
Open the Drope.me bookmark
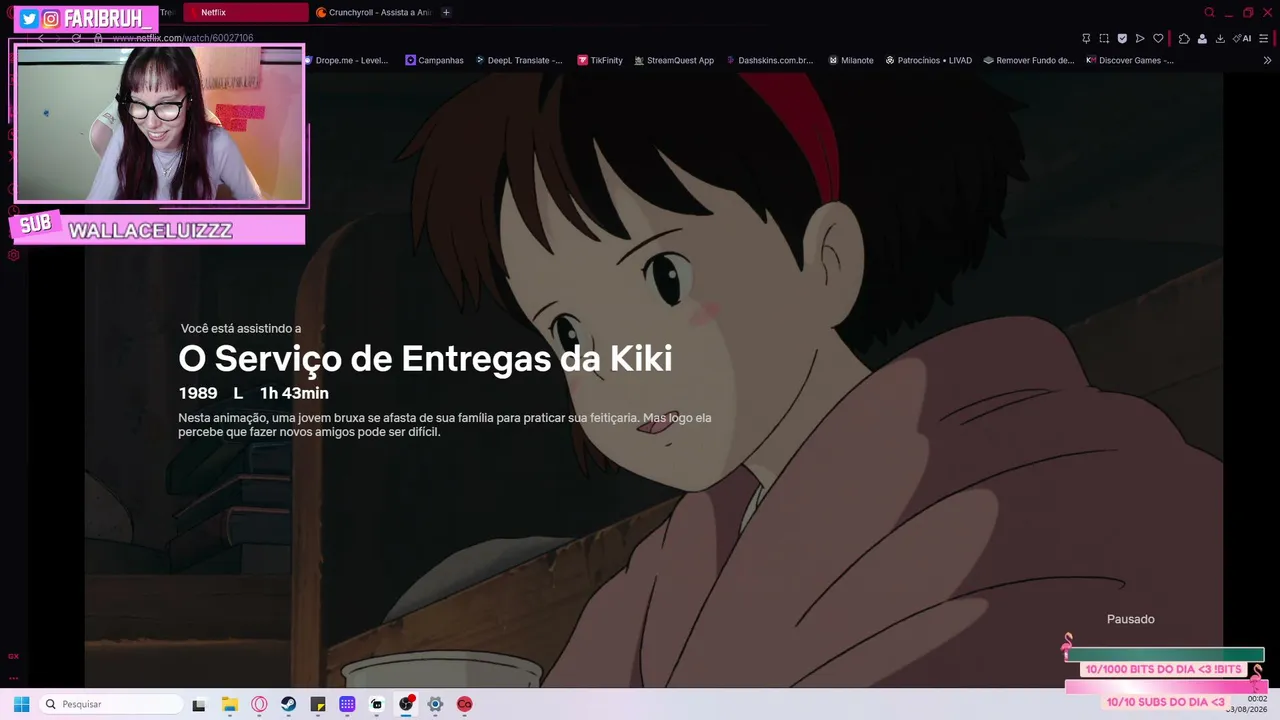345,60
